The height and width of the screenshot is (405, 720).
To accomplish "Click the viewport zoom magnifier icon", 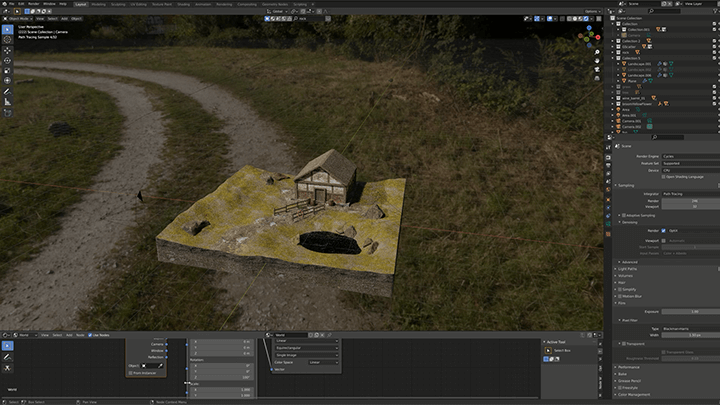I will click(597, 52).
